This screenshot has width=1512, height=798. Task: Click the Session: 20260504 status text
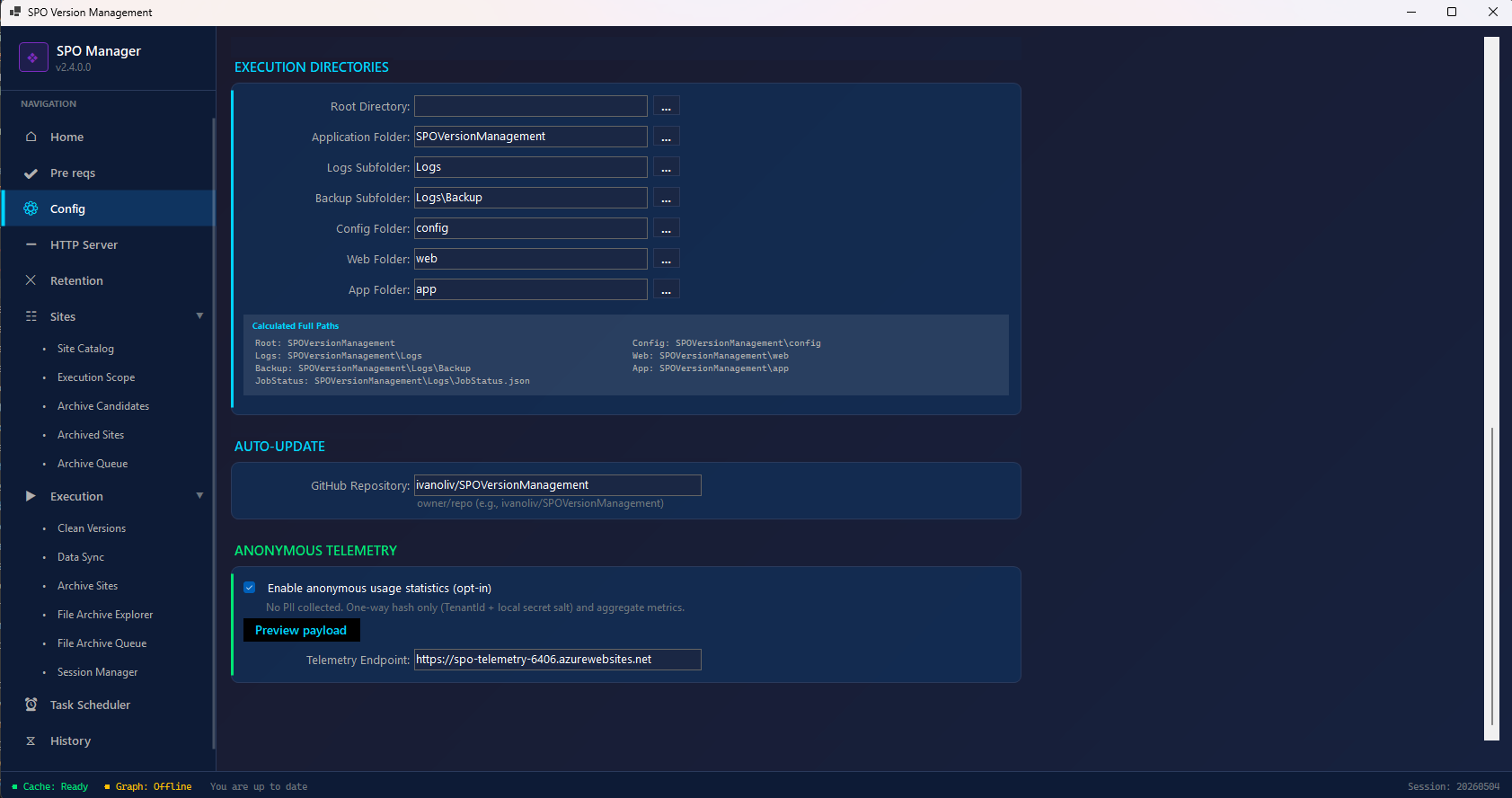click(1454, 786)
